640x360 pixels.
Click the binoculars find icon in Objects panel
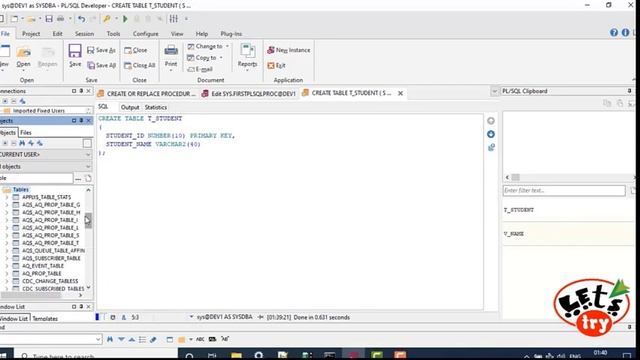(x=22, y=143)
